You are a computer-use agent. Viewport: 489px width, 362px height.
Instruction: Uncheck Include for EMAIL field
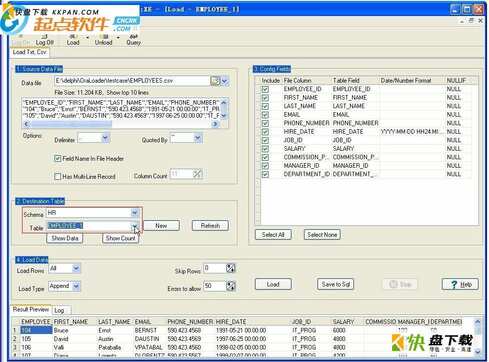(265, 115)
